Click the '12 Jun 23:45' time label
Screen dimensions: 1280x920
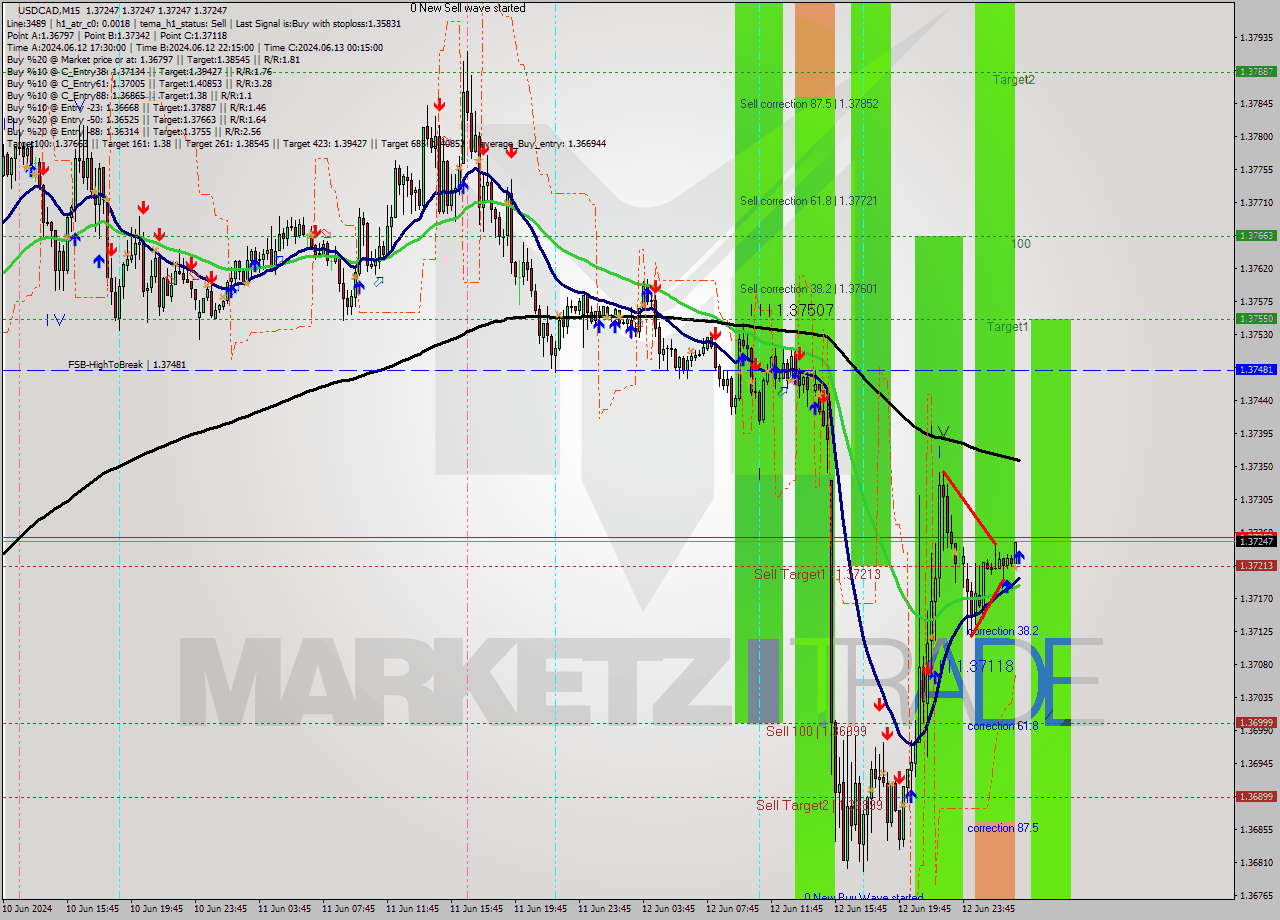click(988, 910)
